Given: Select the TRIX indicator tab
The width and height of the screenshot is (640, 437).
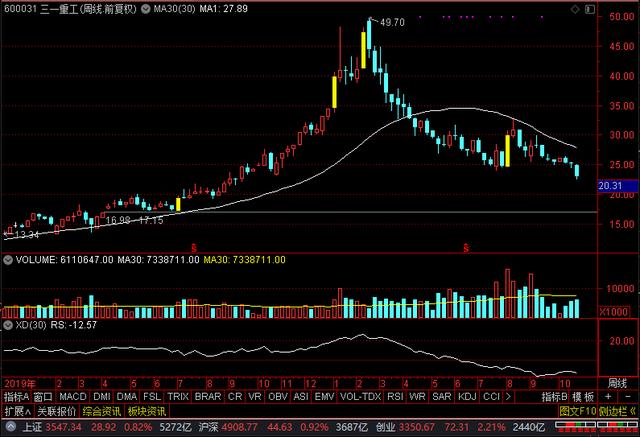Looking at the screenshot, I should point(178,397).
